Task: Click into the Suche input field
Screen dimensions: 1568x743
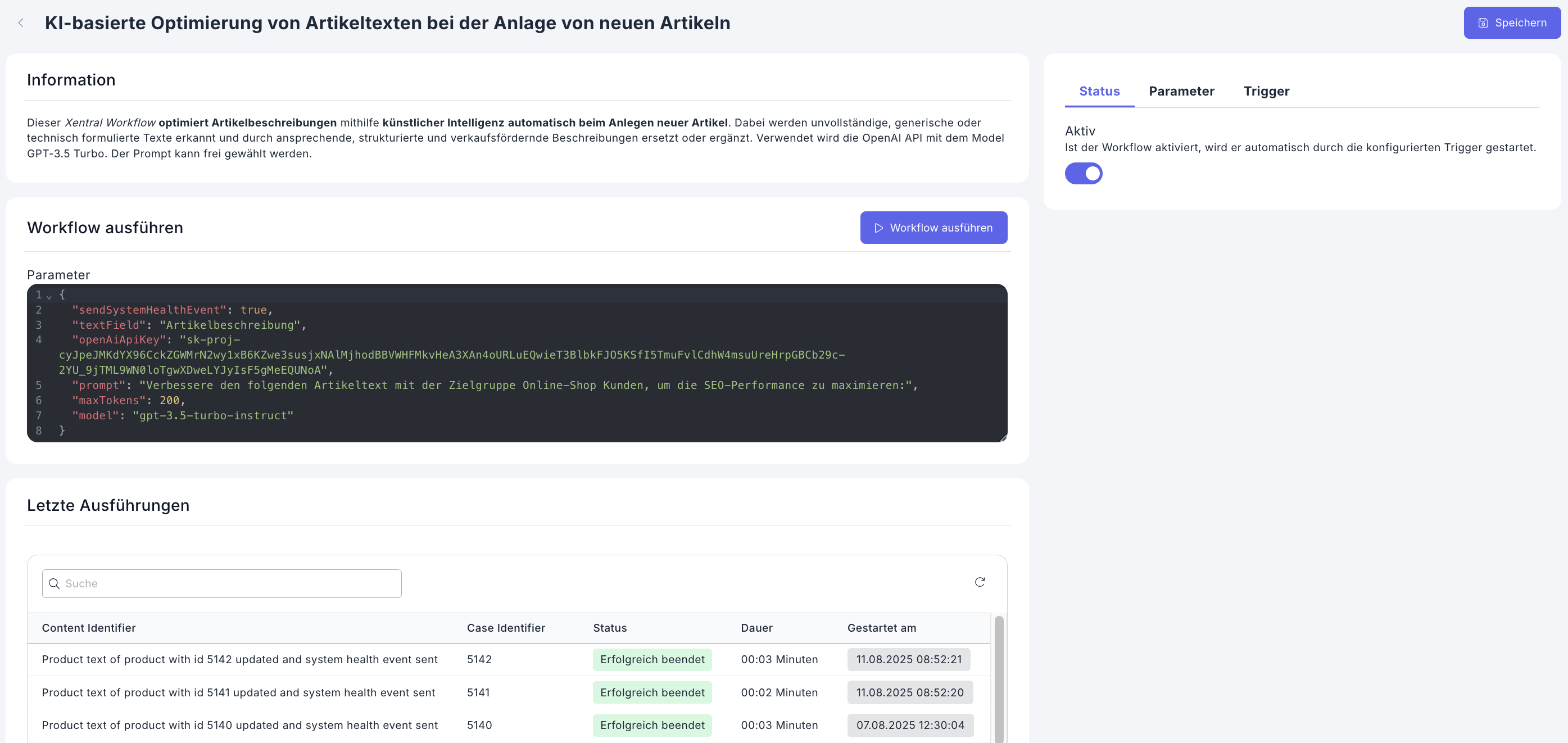Action: (x=232, y=583)
